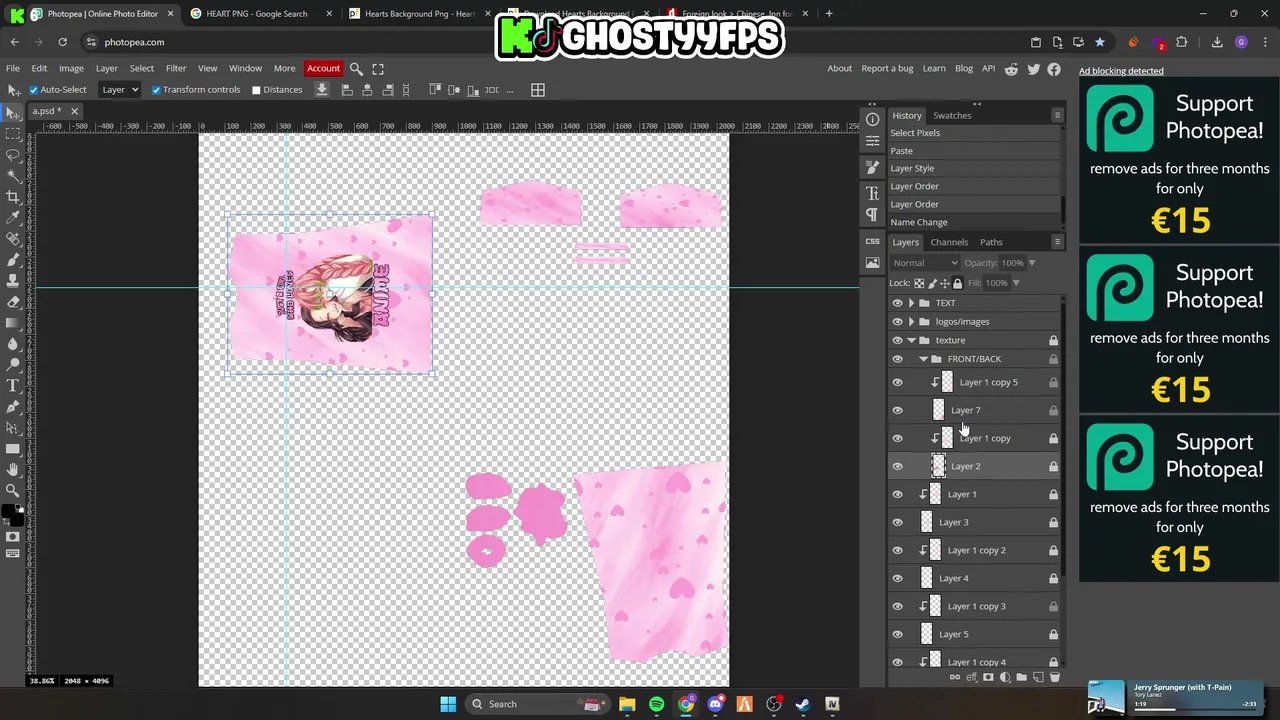Select the Gradient tool
The image size is (1280, 720).
(13, 323)
